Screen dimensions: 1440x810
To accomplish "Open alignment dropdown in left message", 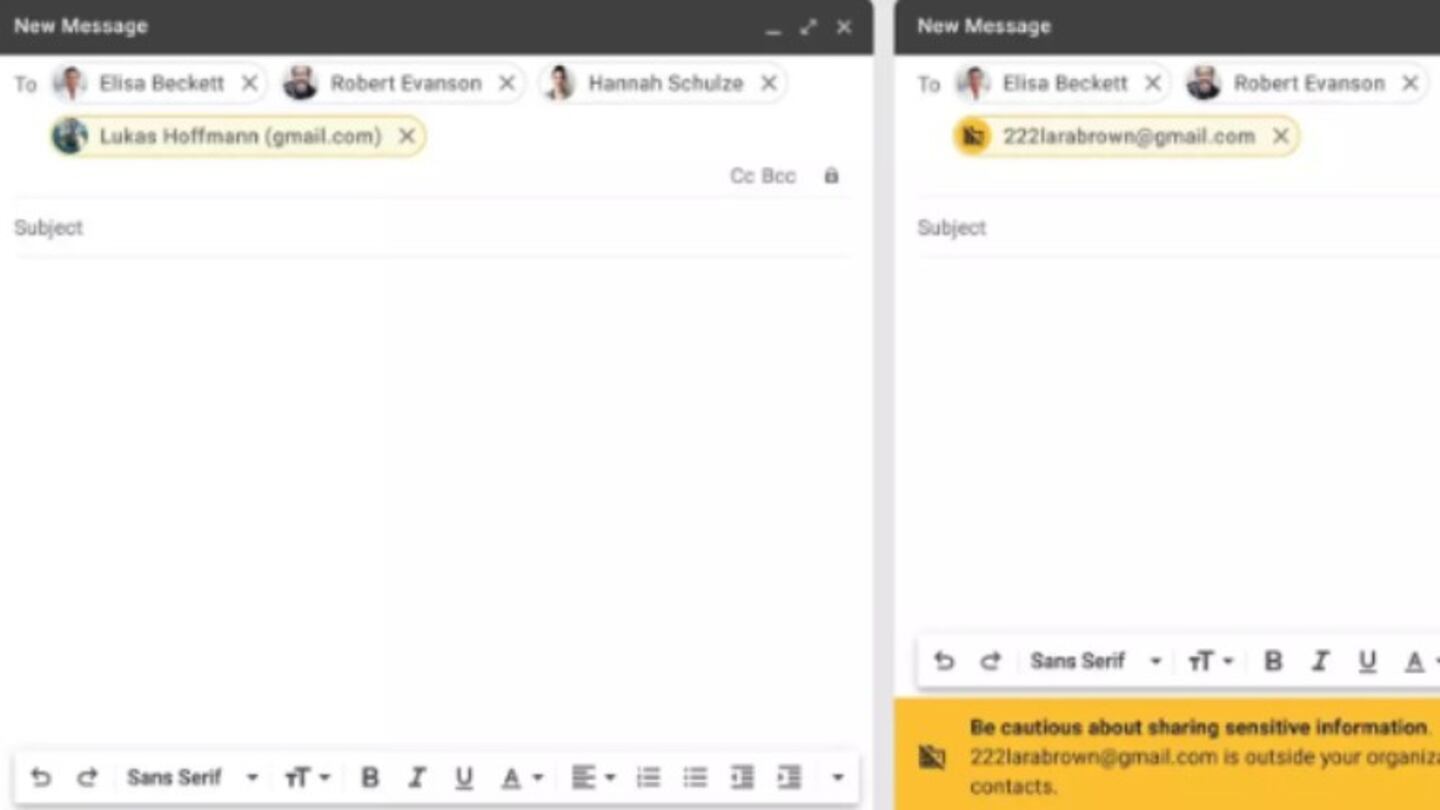I will pyautogui.click(x=593, y=777).
